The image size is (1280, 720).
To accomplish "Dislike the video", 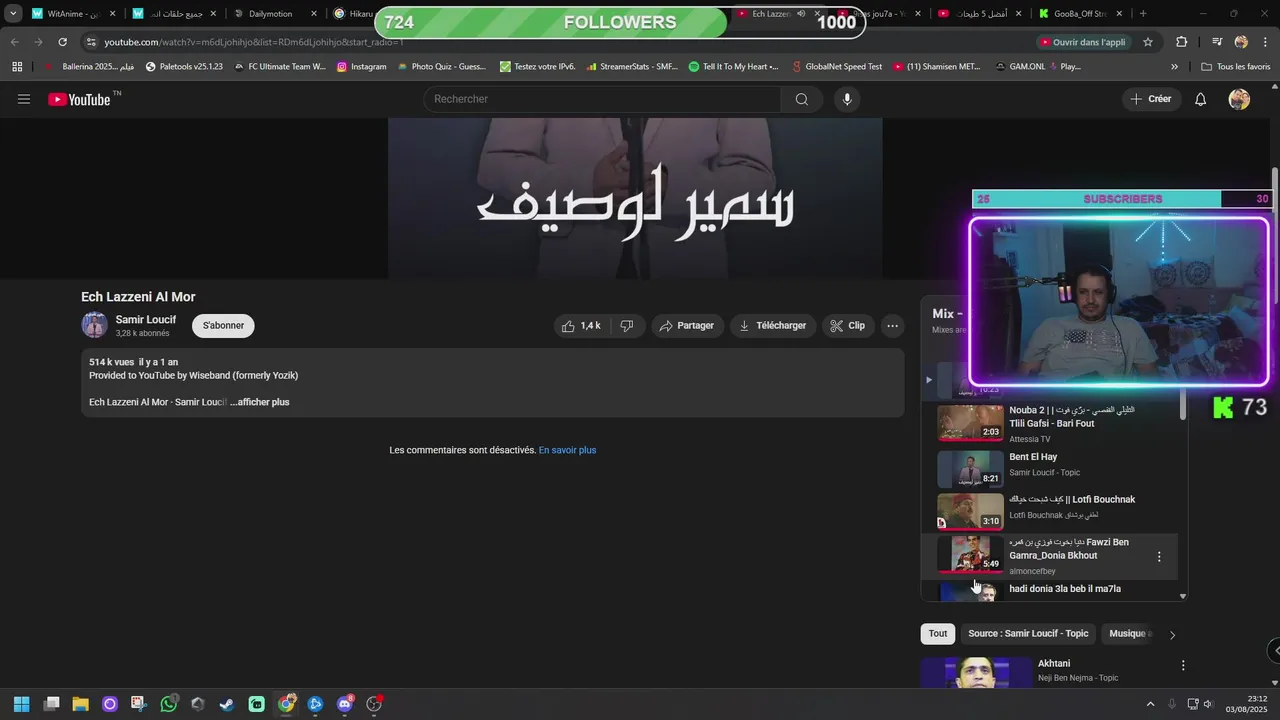I will coord(627,326).
